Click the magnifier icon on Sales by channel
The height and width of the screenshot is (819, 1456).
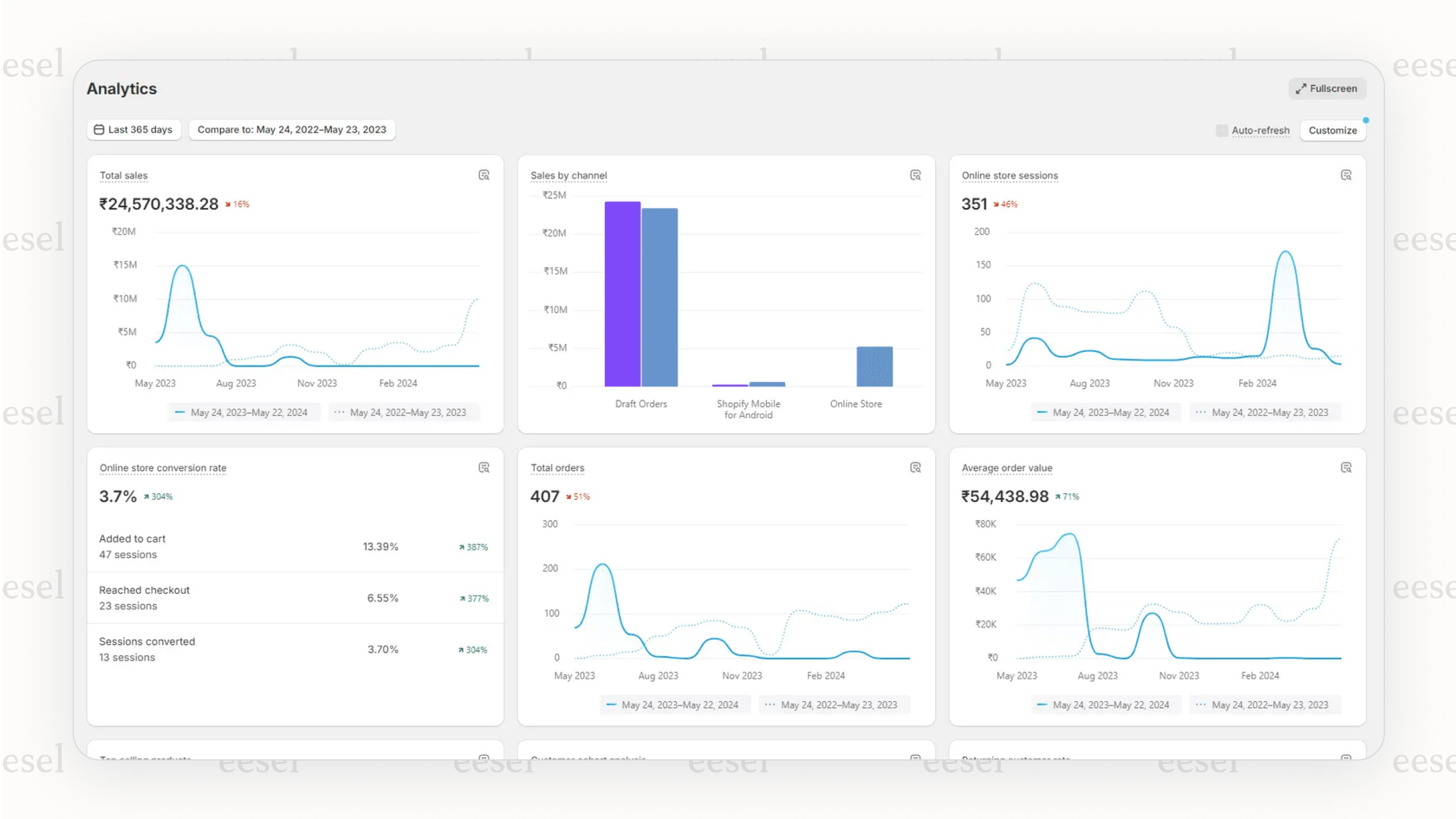point(915,175)
